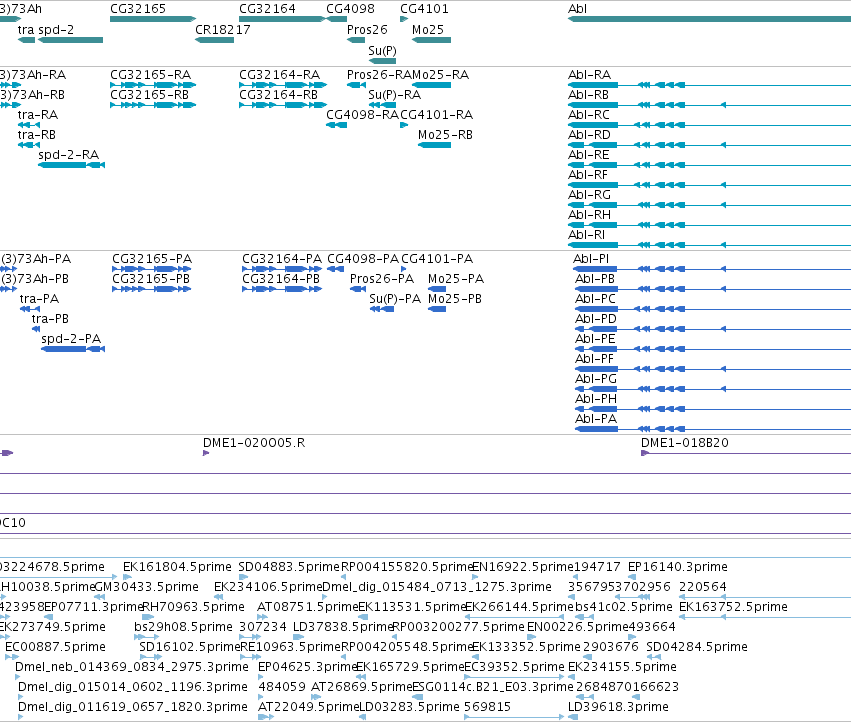Select EST GM30433.5prime

tap(147, 587)
